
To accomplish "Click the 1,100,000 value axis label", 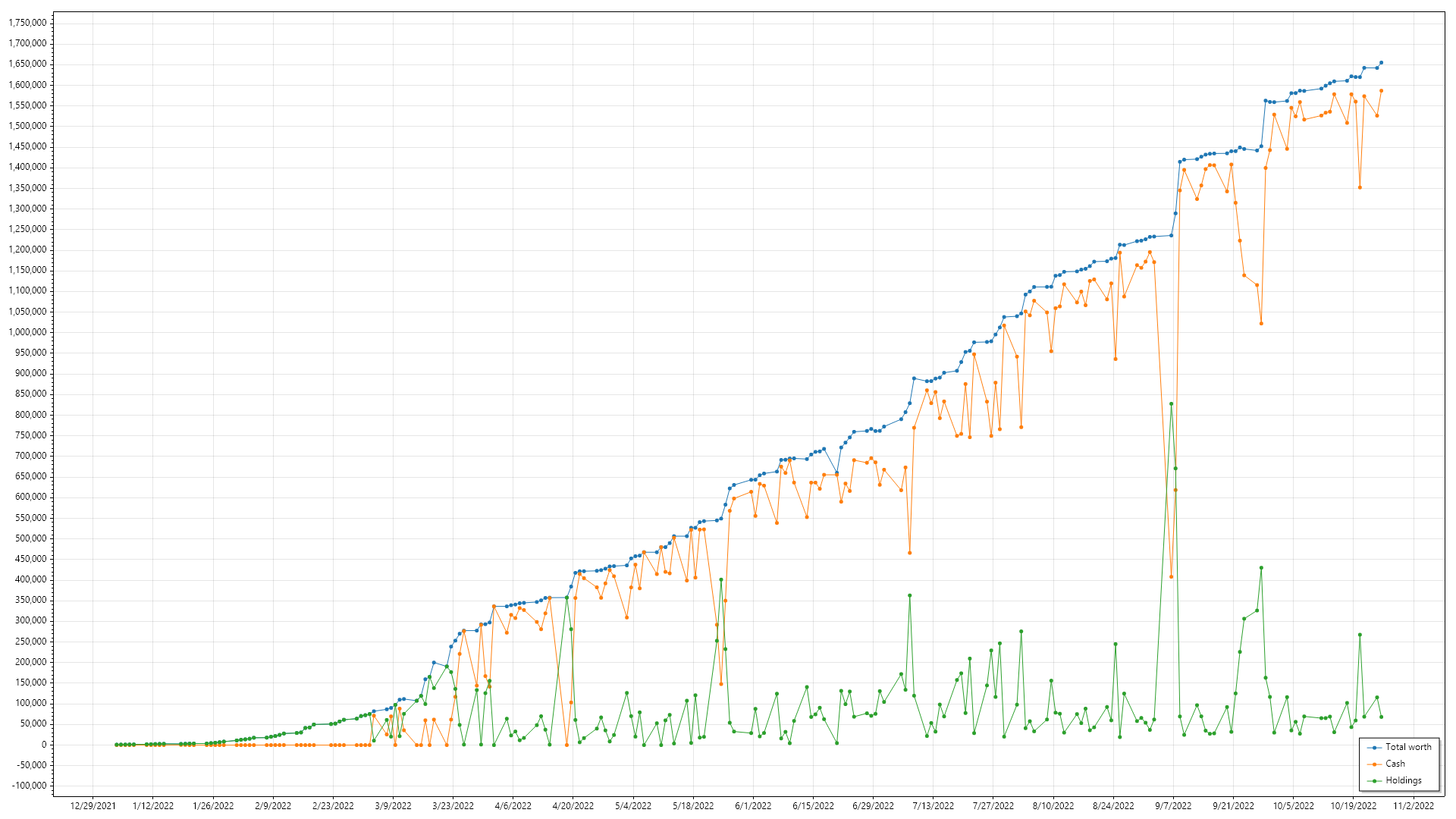I will (x=27, y=290).
